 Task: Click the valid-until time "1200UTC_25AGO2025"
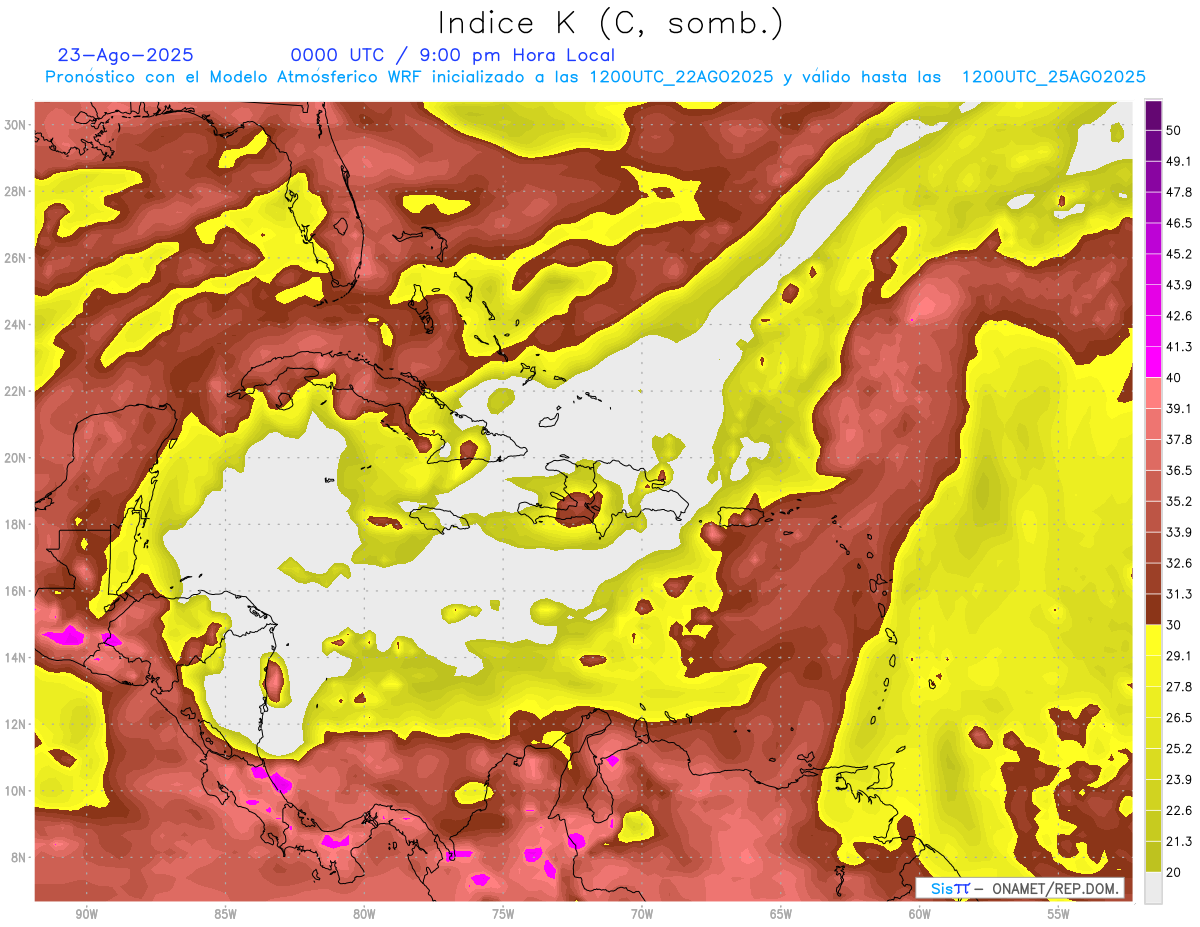point(1053,77)
